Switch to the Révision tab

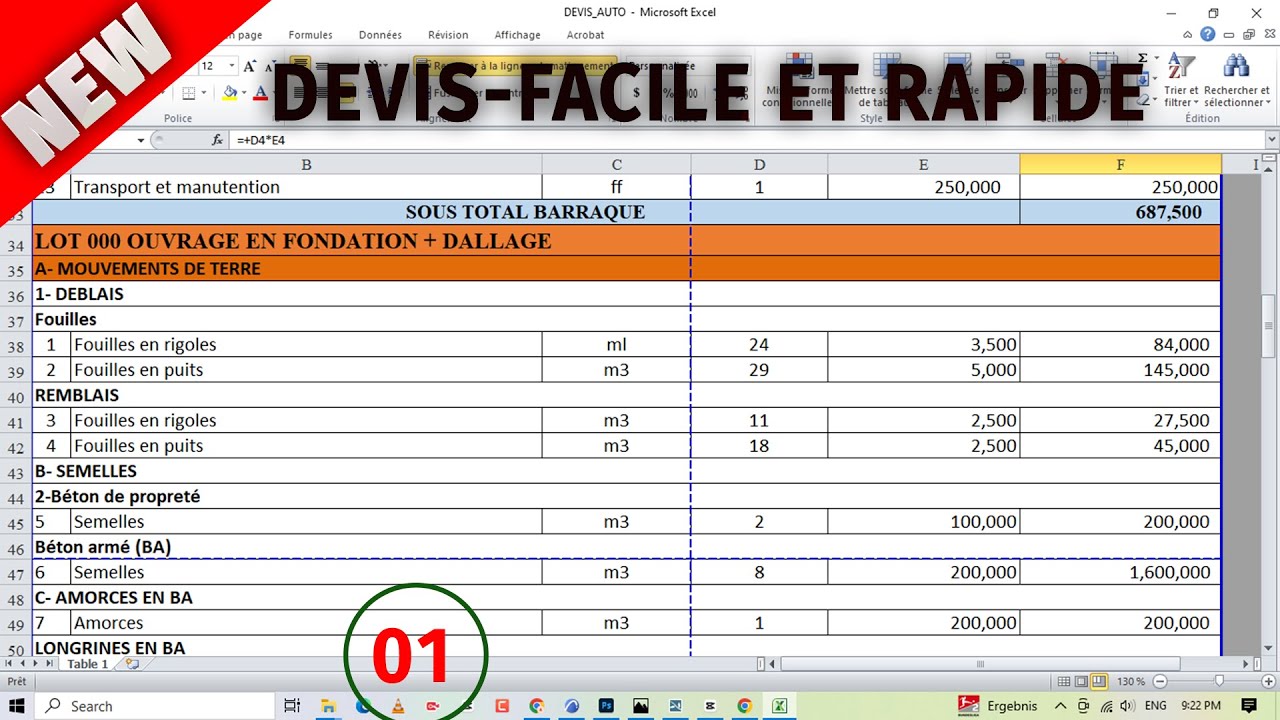(448, 35)
